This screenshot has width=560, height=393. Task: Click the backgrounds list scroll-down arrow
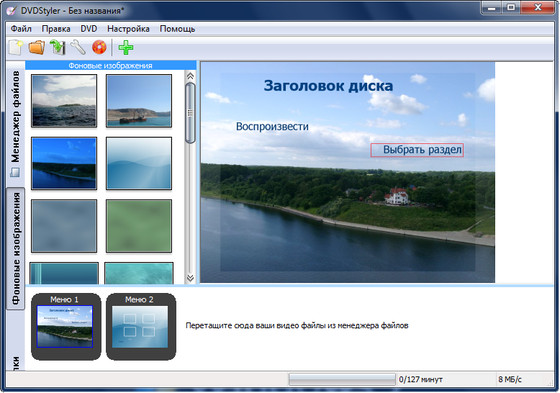tap(190, 278)
